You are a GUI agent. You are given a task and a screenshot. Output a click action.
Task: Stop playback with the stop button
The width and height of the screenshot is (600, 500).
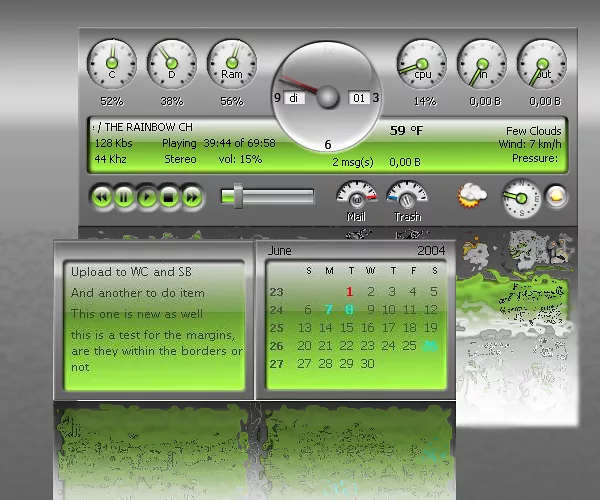pos(169,197)
